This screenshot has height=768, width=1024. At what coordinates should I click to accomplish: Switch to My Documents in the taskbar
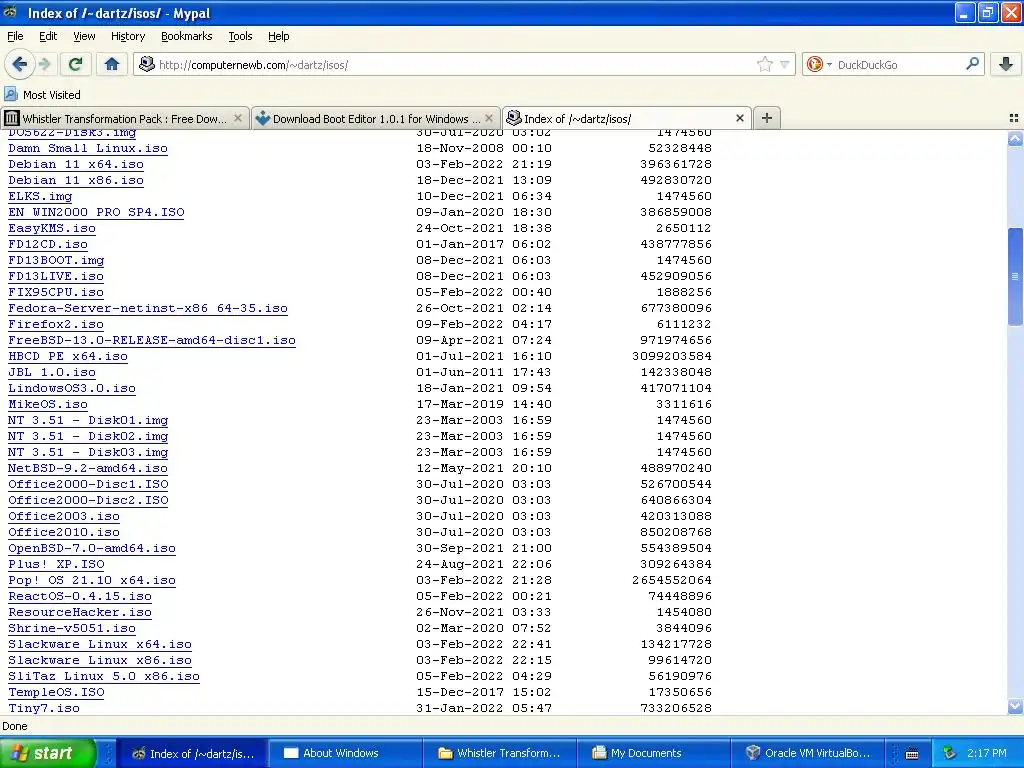[x=652, y=753]
